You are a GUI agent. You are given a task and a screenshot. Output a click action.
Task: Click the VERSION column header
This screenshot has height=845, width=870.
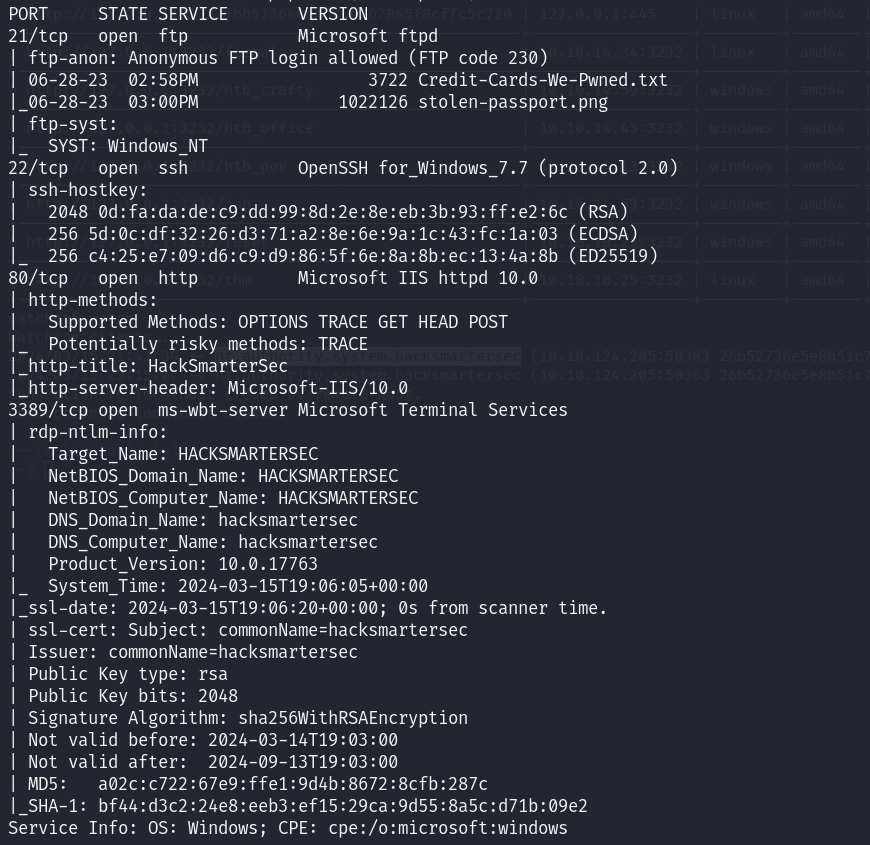333,15
